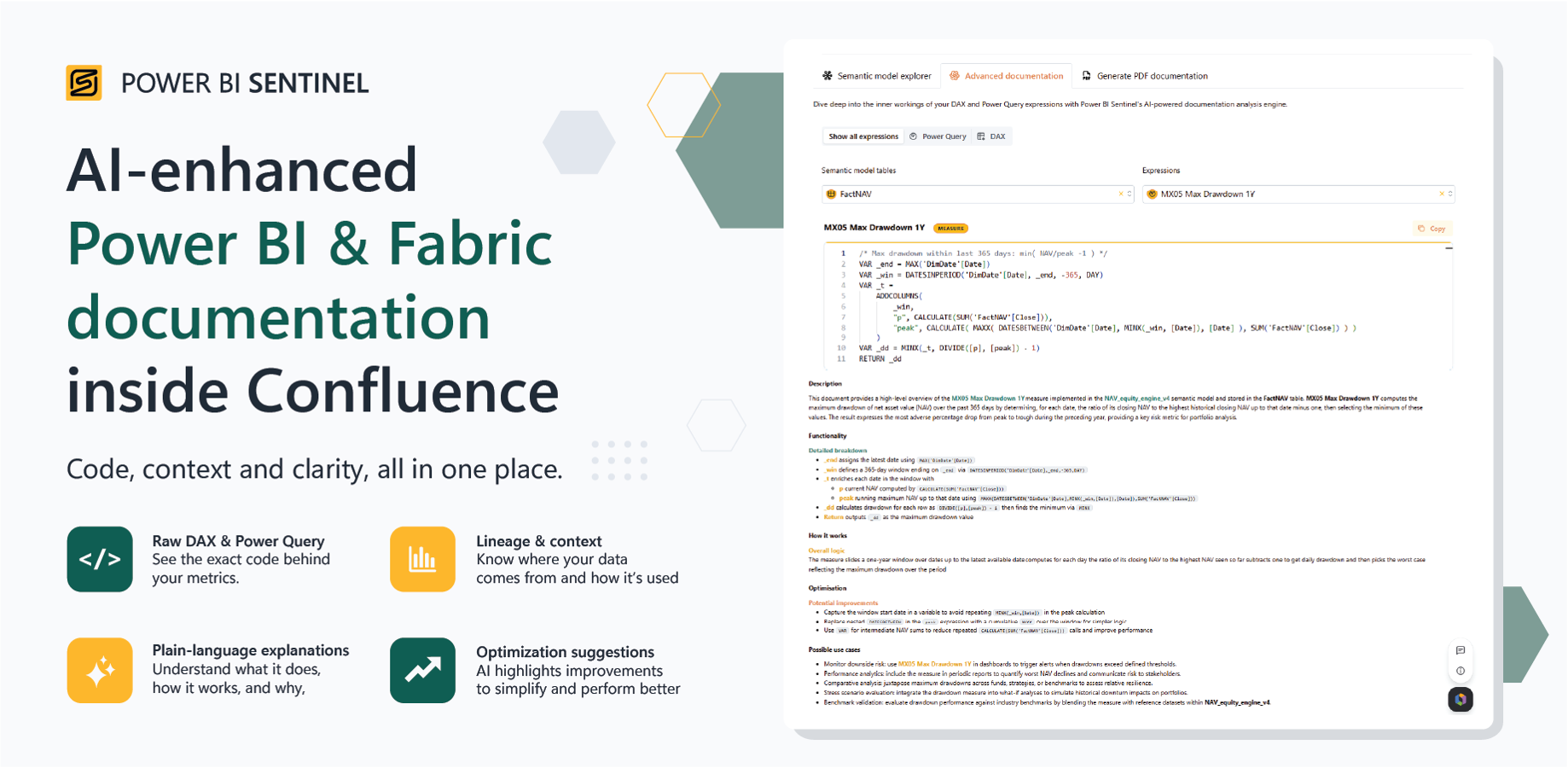Click the PDF file icon
The height and width of the screenshot is (768, 1568).
coord(1086,76)
